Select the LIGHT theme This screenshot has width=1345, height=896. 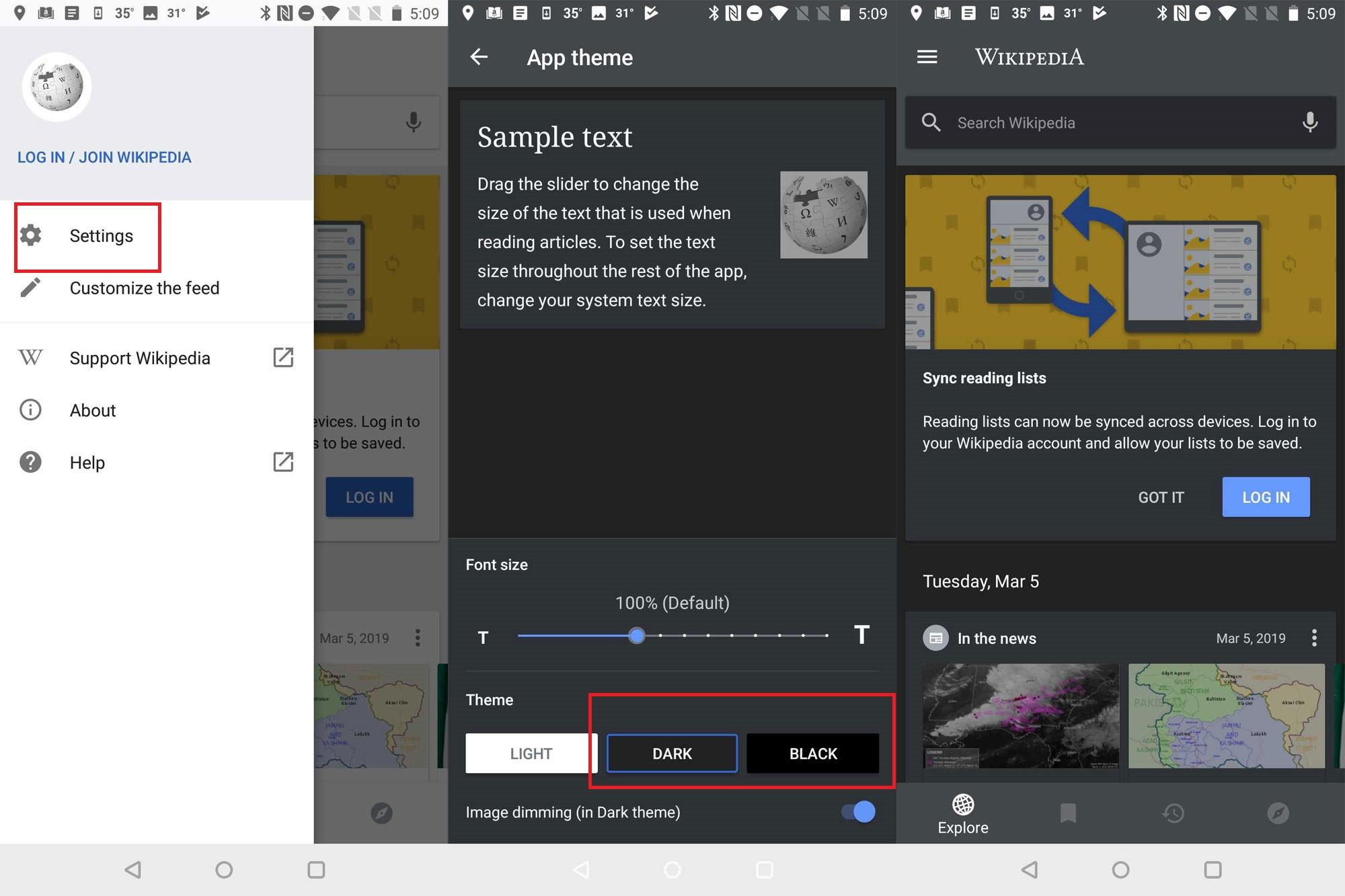531,754
